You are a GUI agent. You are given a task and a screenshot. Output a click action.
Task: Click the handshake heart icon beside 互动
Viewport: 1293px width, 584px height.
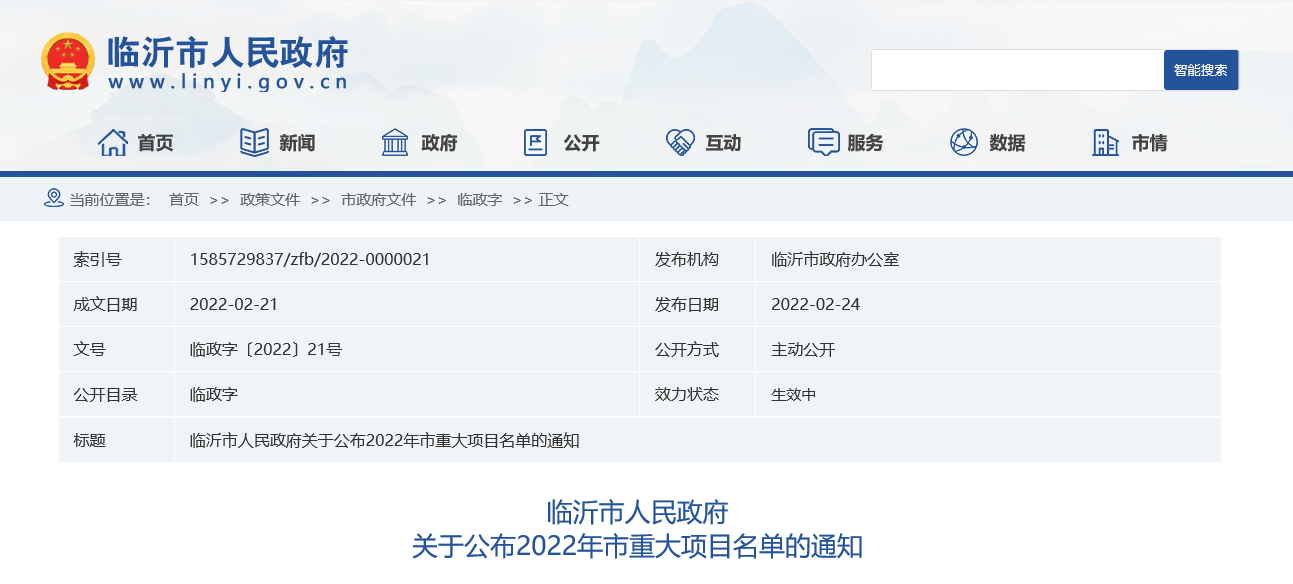click(680, 143)
